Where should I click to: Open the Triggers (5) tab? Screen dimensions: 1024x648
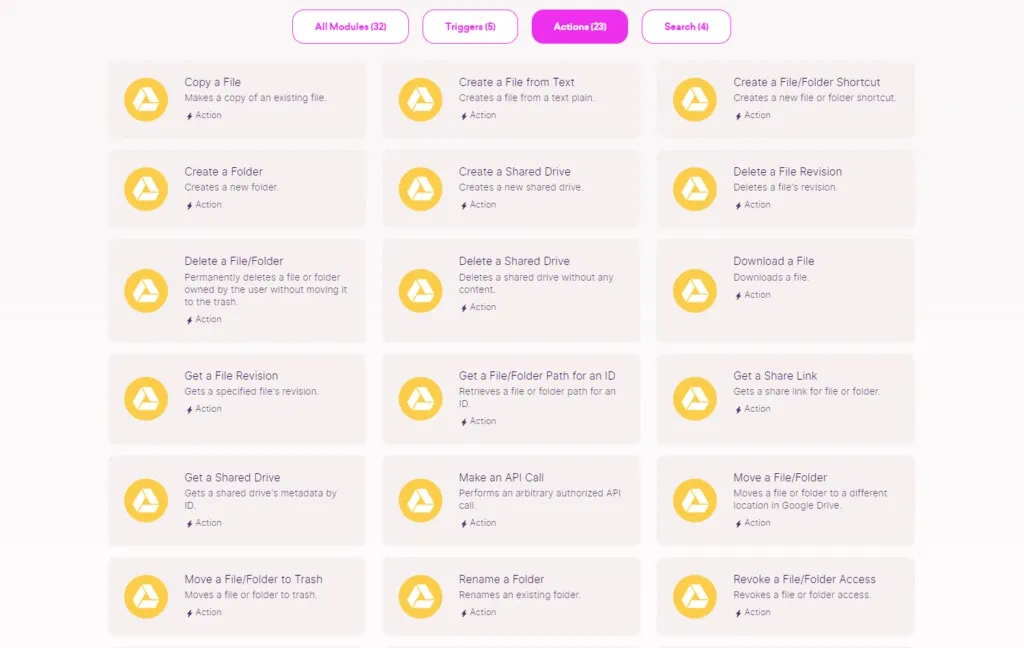470,27
